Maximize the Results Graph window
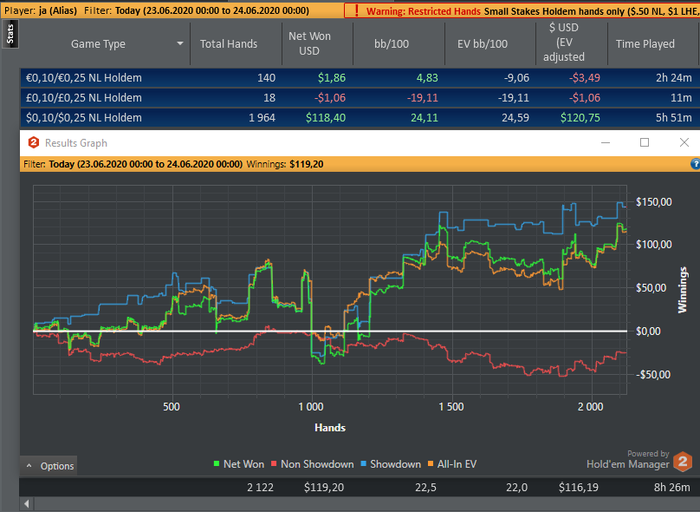This screenshot has width=700, height=512. click(644, 143)
